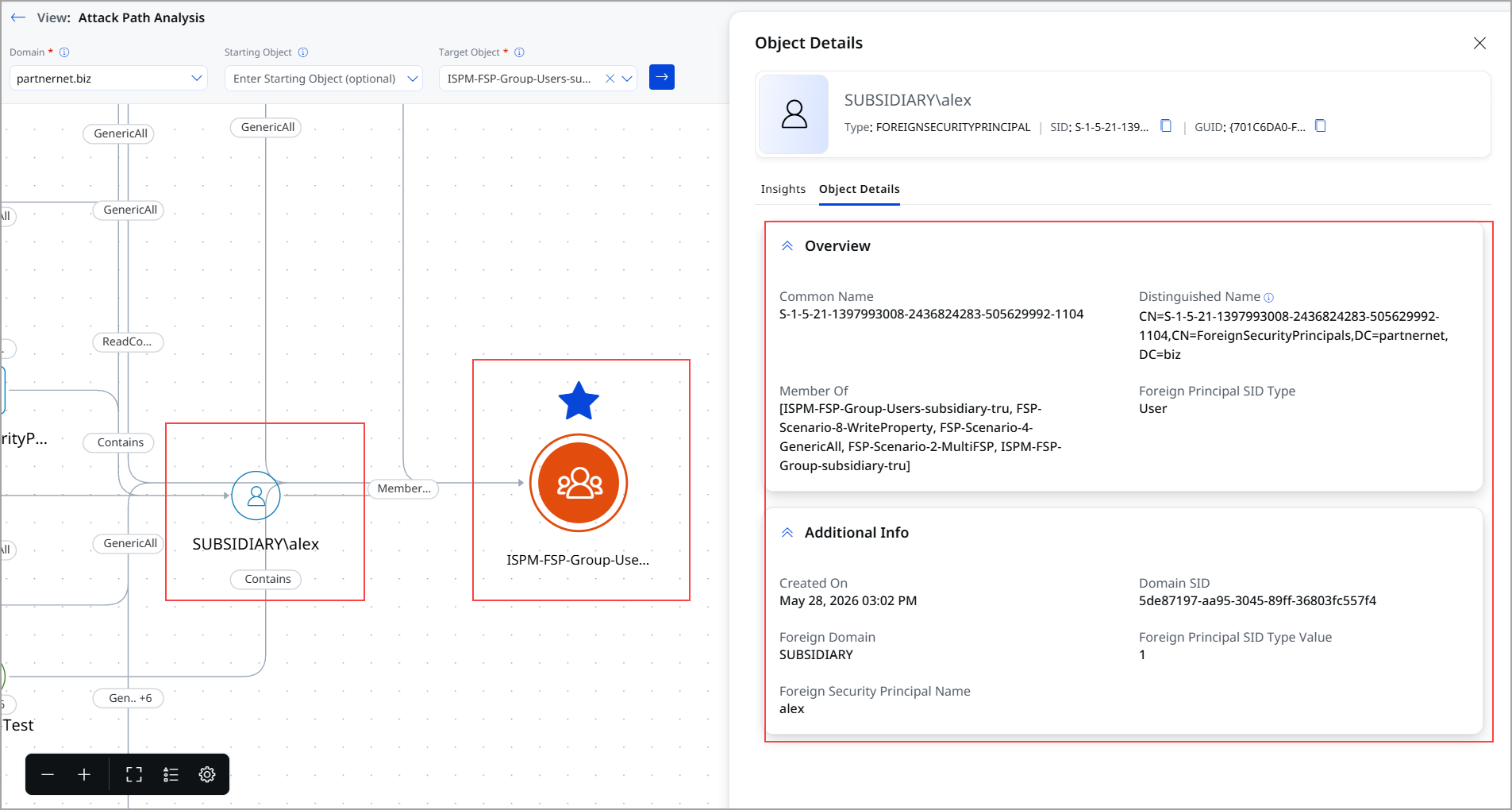Click the Distinguished Name info icon
Viewport: 1512px width, 810px height.
click(x=1268, y=298)
